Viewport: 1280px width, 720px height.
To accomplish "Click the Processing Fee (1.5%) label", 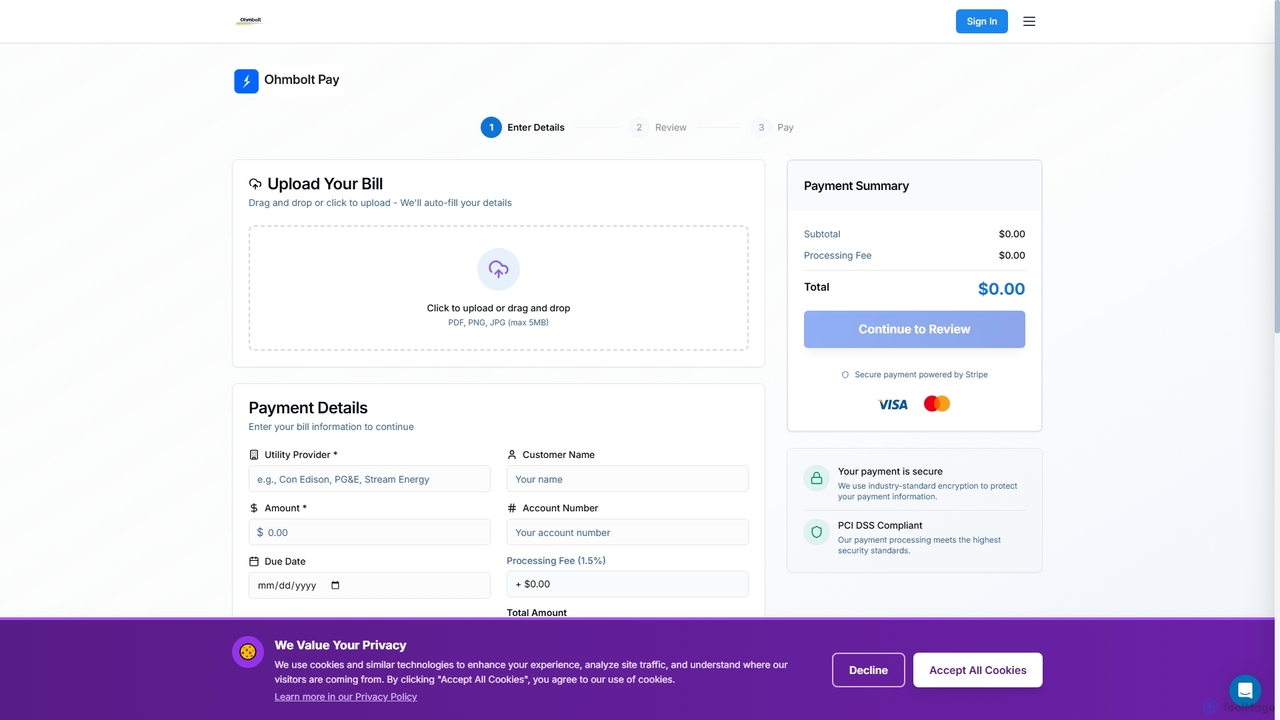I will tap(556, 561).
